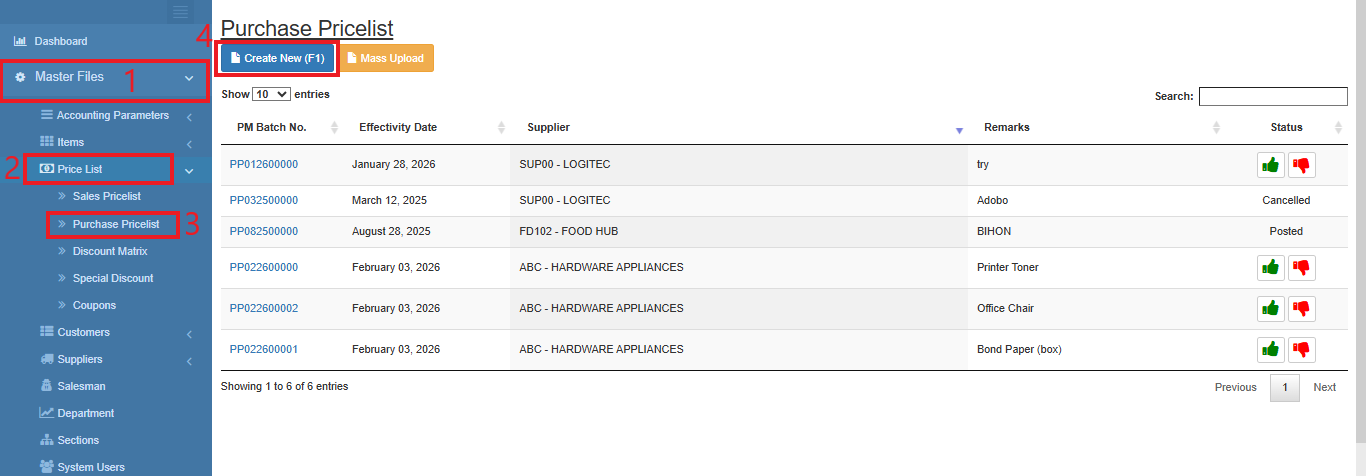Image resolution: width=1366 pixels, height=476 pixels.
Task: Reject Office Chair pricelist with thumbs-down
Action: [x=1301, y=308]
